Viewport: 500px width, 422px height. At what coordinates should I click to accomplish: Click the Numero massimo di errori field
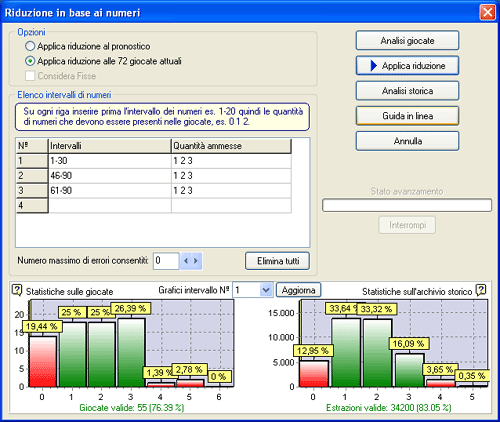[166, 261]
